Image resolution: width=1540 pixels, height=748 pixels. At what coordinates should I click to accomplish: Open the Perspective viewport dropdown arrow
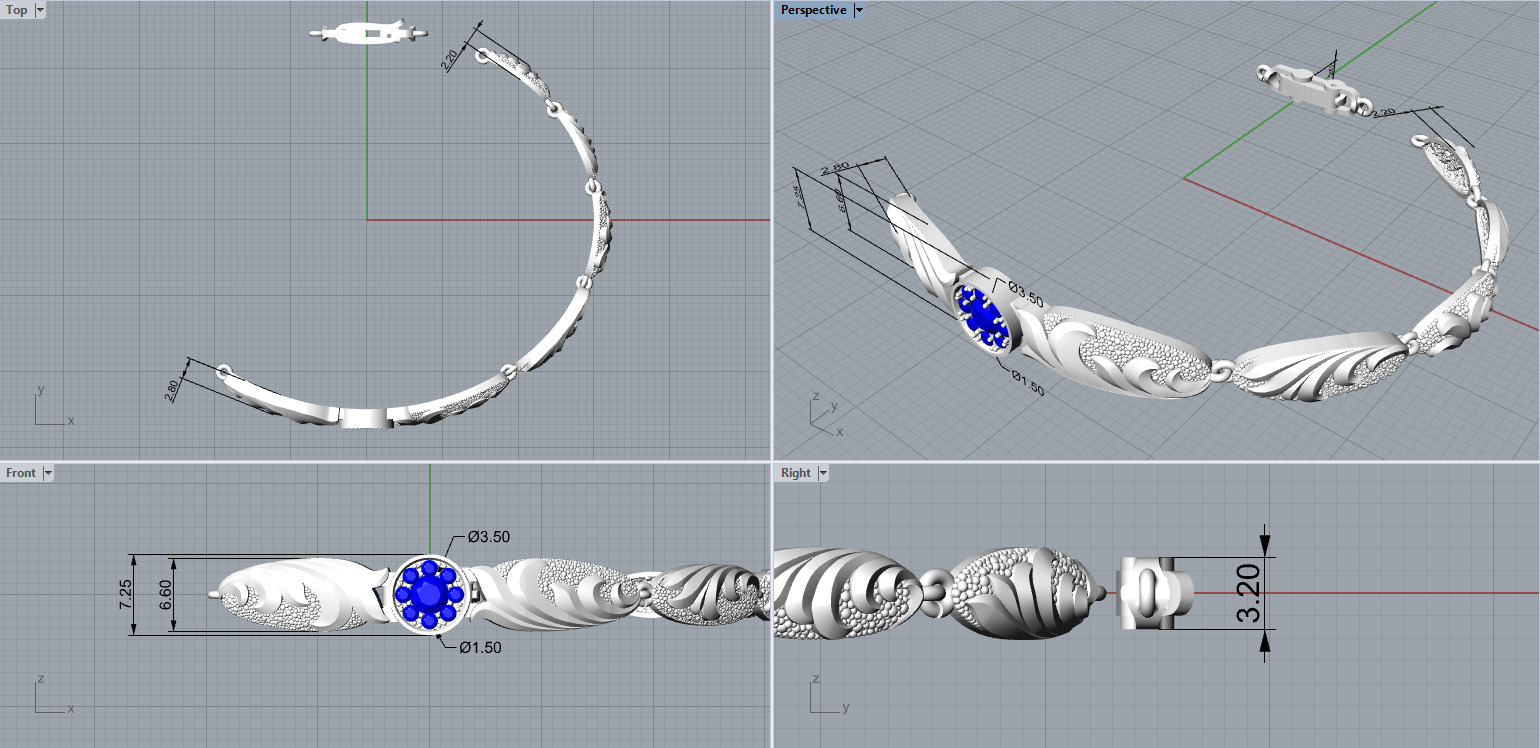tap(859, 10)
